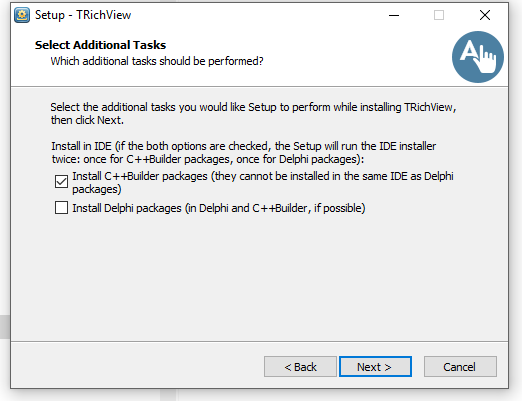
Task: Click the Setup gear icon in title bar
Action: (x=22, y=15)
